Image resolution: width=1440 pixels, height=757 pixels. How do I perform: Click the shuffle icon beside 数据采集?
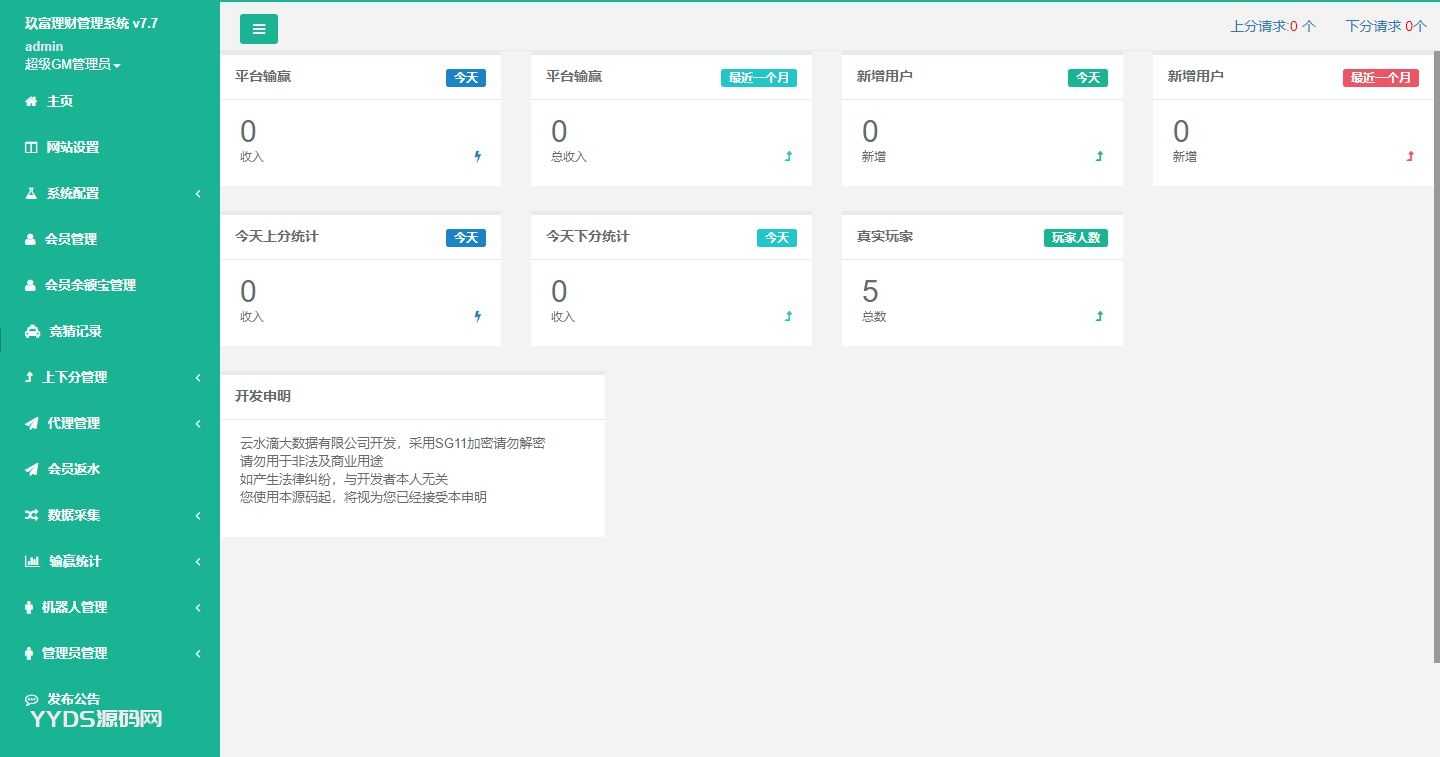click(32, 515)
